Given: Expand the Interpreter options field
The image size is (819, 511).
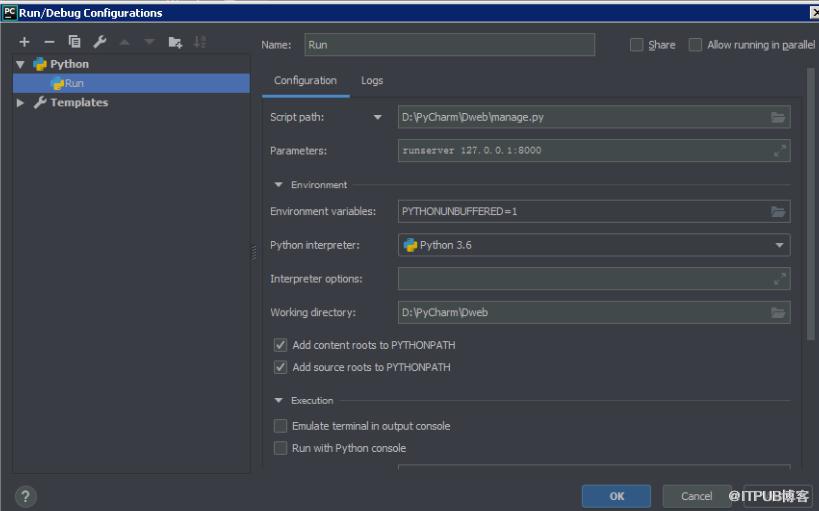Looking at the screenshot, I should coord(779,279).
